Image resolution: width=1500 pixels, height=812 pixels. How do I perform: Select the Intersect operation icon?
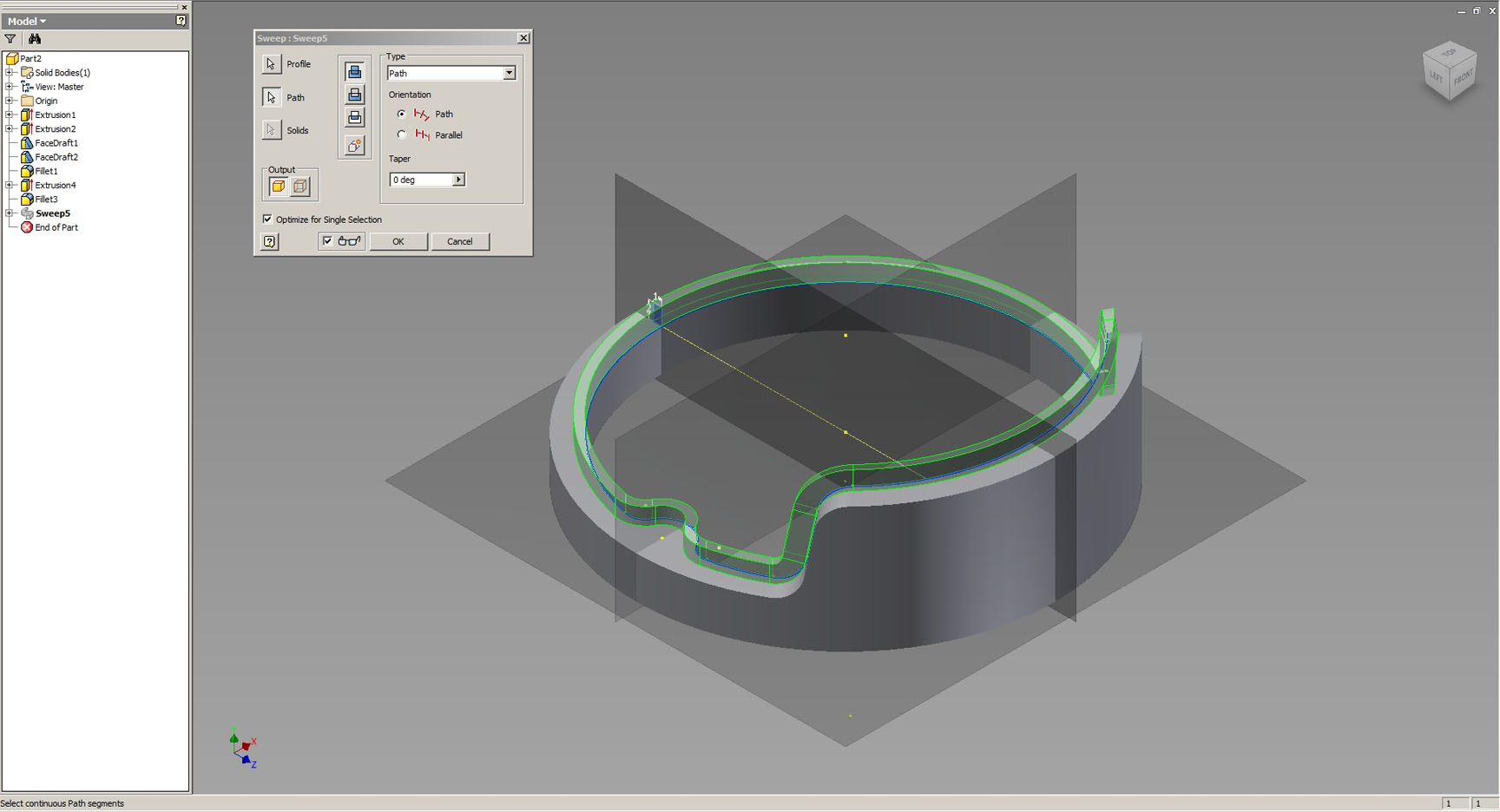tap(354, 117)
